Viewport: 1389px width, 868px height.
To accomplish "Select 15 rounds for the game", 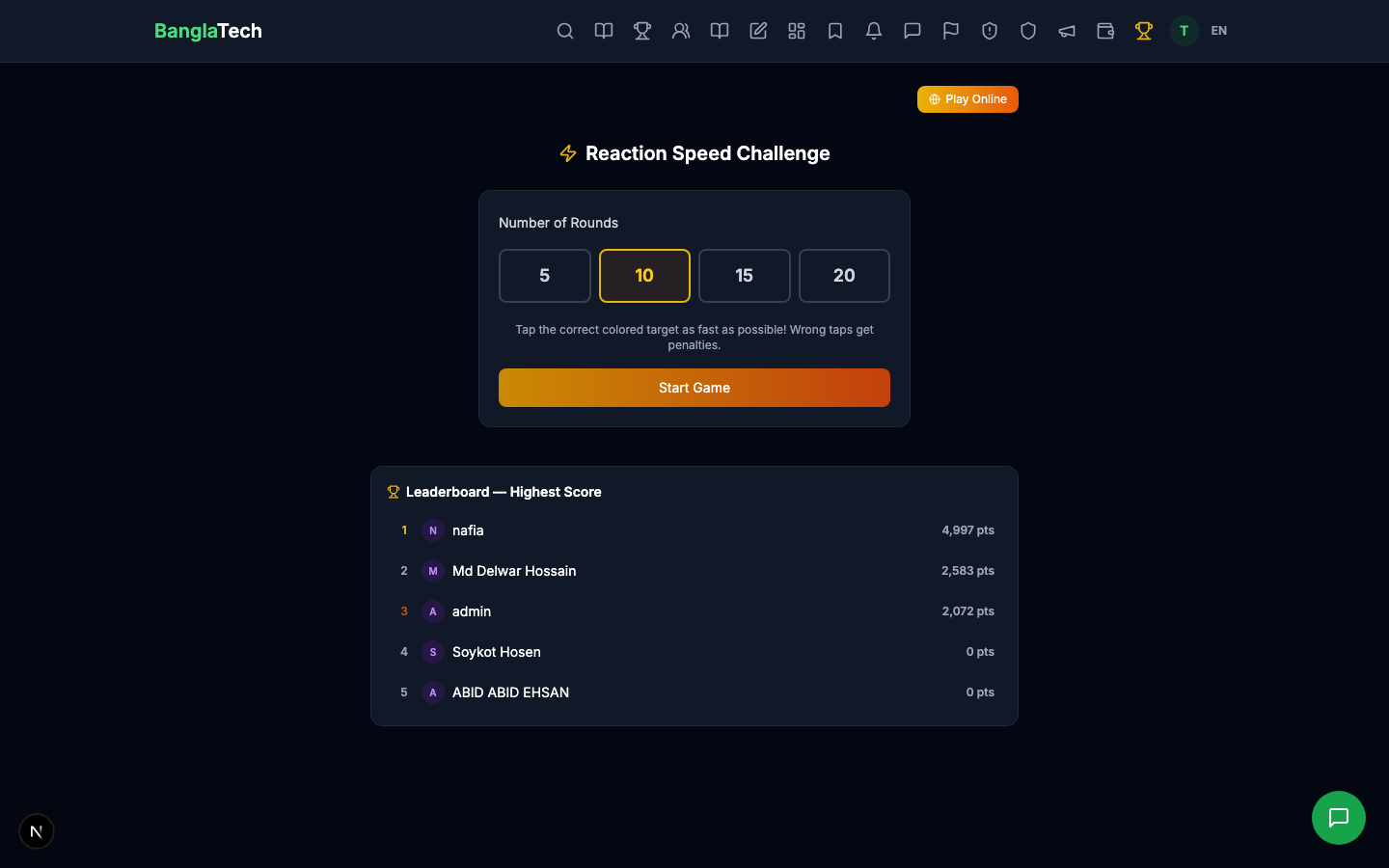I will (x=744, y=276).
